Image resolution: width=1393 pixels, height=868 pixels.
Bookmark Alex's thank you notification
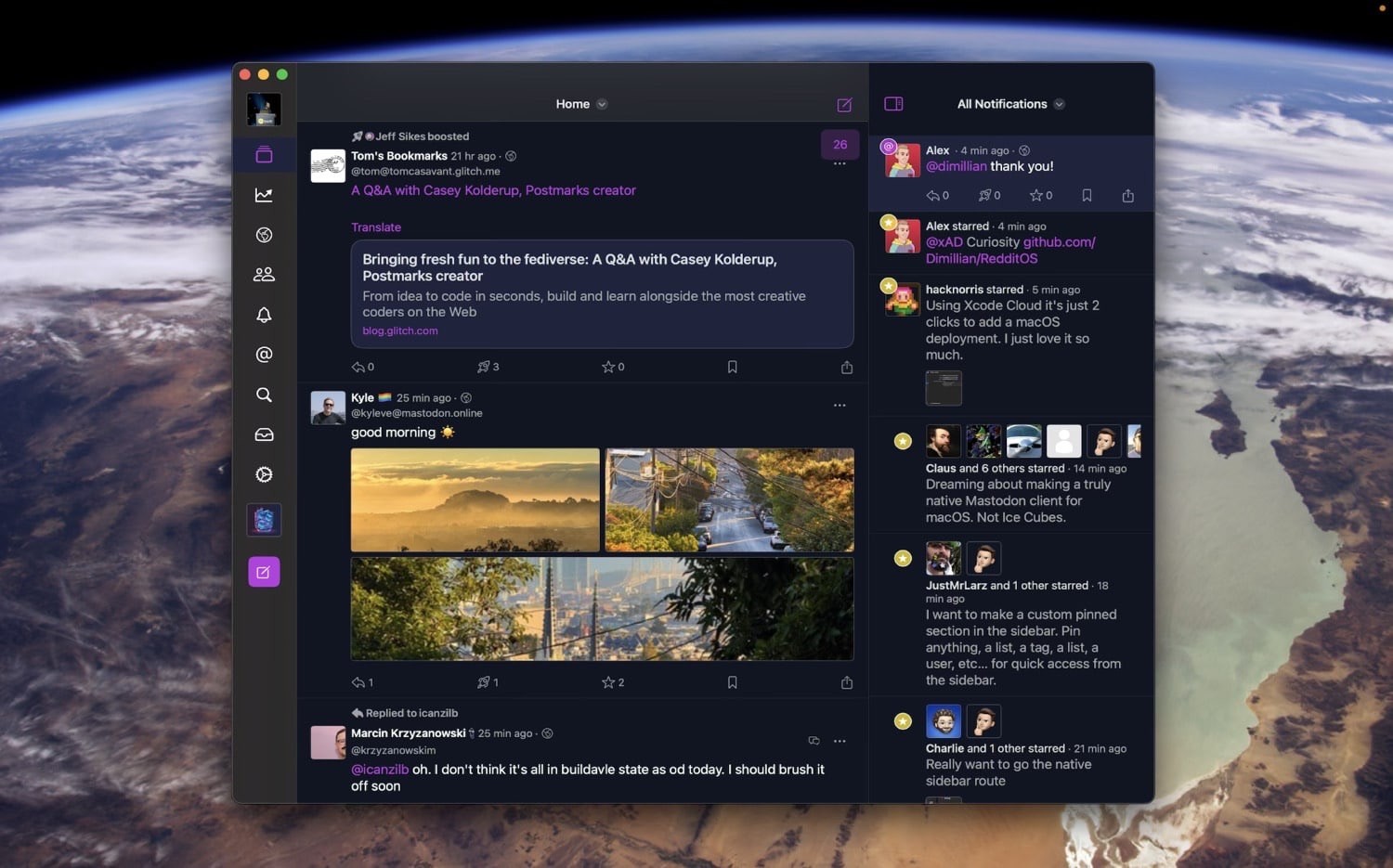pyautogui.click(x=1087, y=196)
